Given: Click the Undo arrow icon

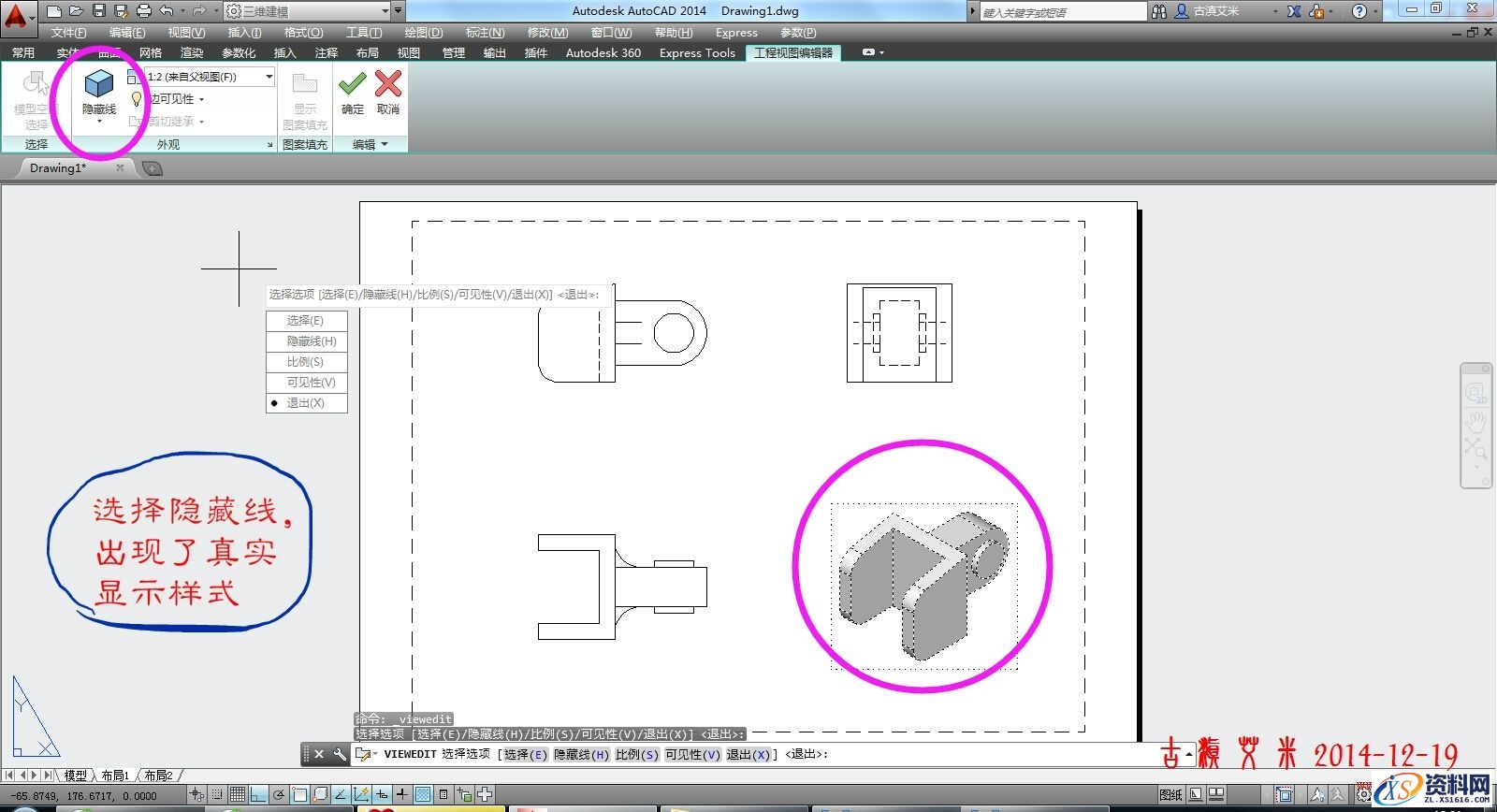Looking at the screenshot, I should pyautogui.click(x=167, y=11).
